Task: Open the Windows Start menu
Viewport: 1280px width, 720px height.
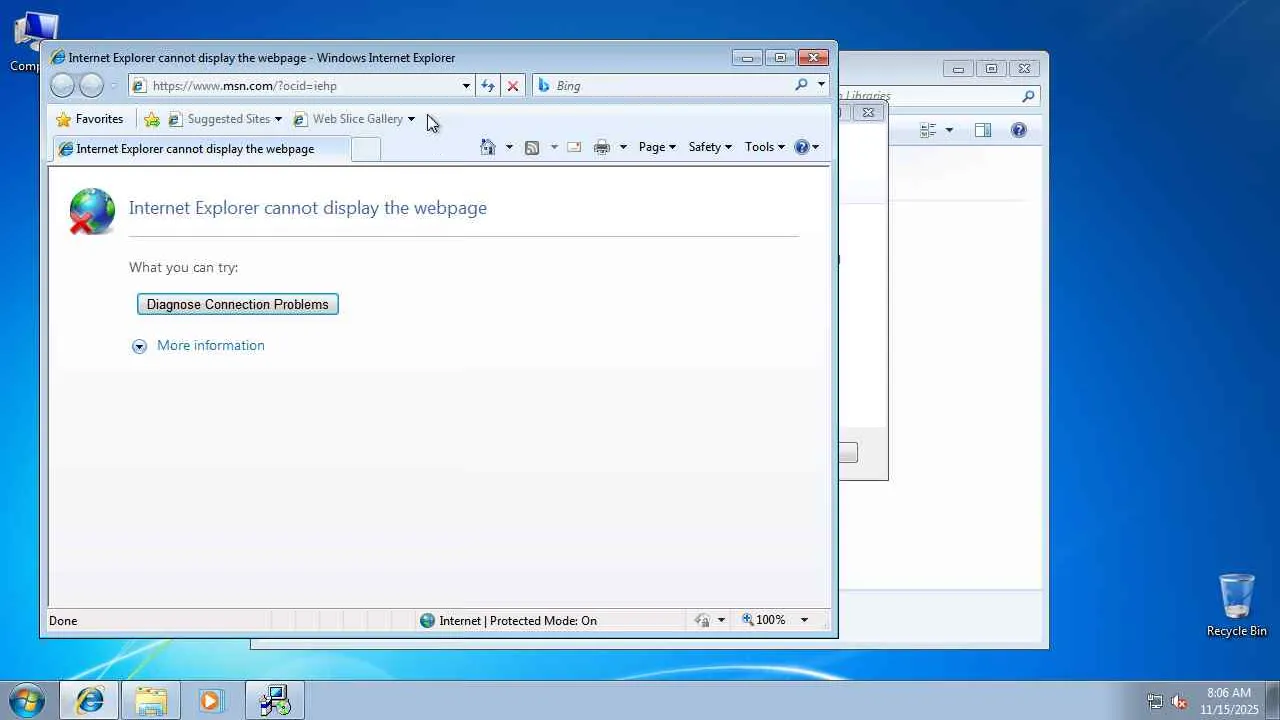Action: (27, 700)
